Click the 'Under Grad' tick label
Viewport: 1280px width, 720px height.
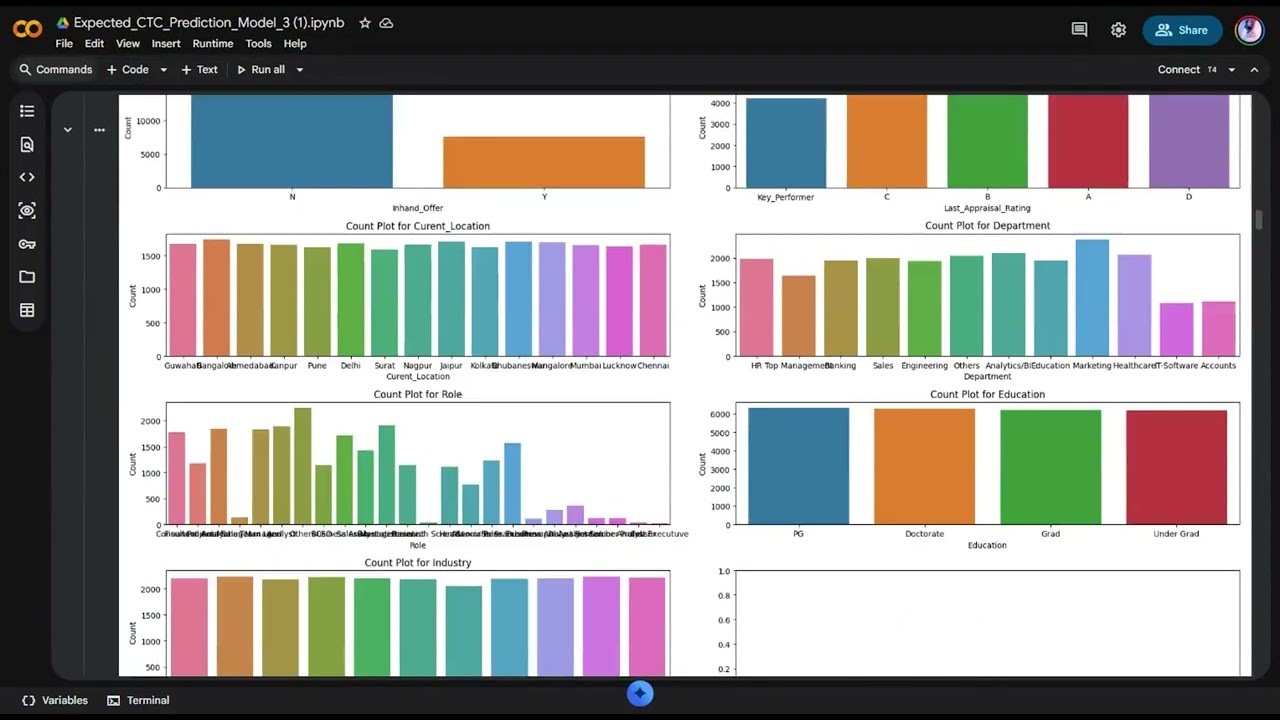(1176, 534)
